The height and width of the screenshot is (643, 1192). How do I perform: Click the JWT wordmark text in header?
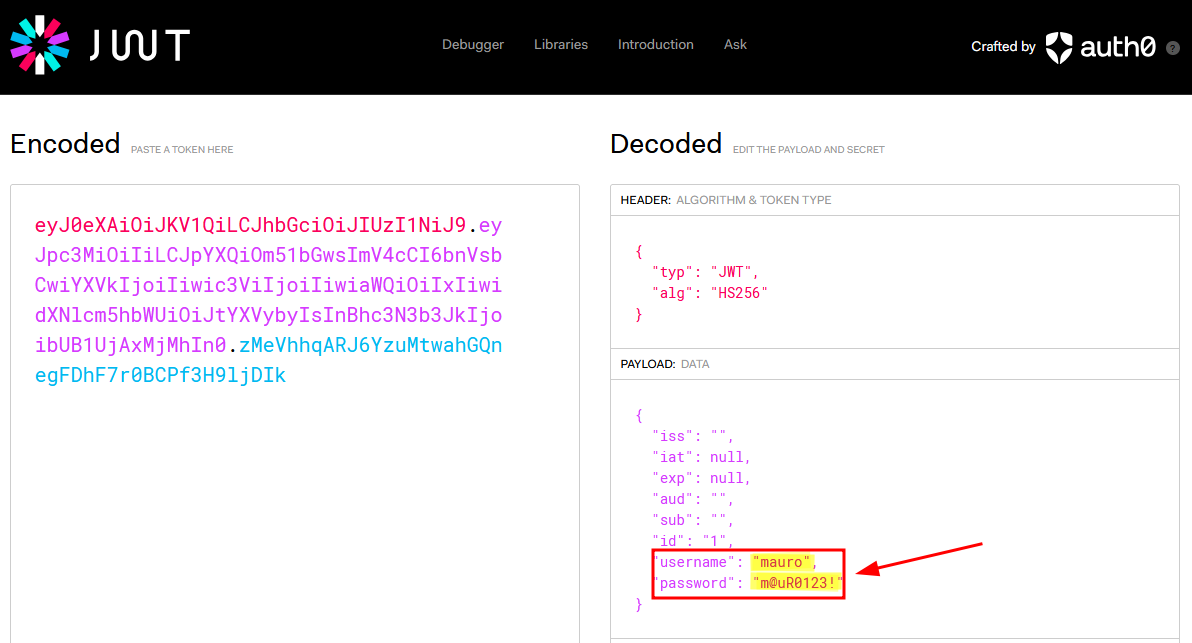pos(140,46)
